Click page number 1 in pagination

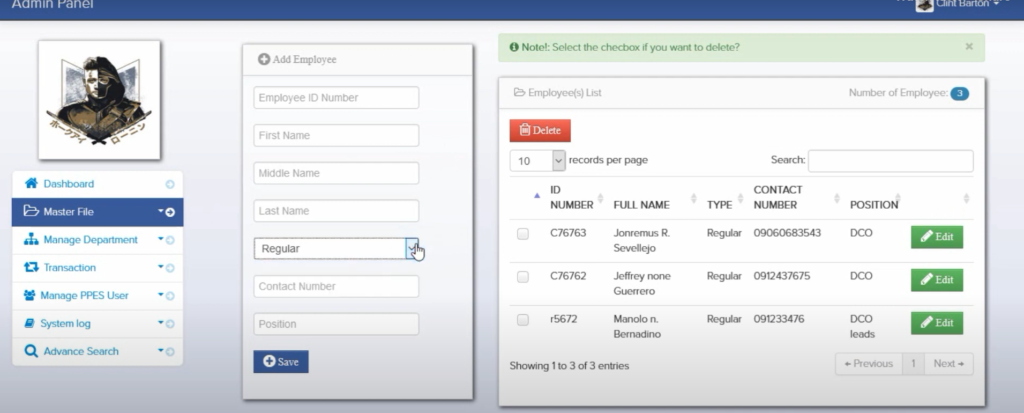point(913,364)
